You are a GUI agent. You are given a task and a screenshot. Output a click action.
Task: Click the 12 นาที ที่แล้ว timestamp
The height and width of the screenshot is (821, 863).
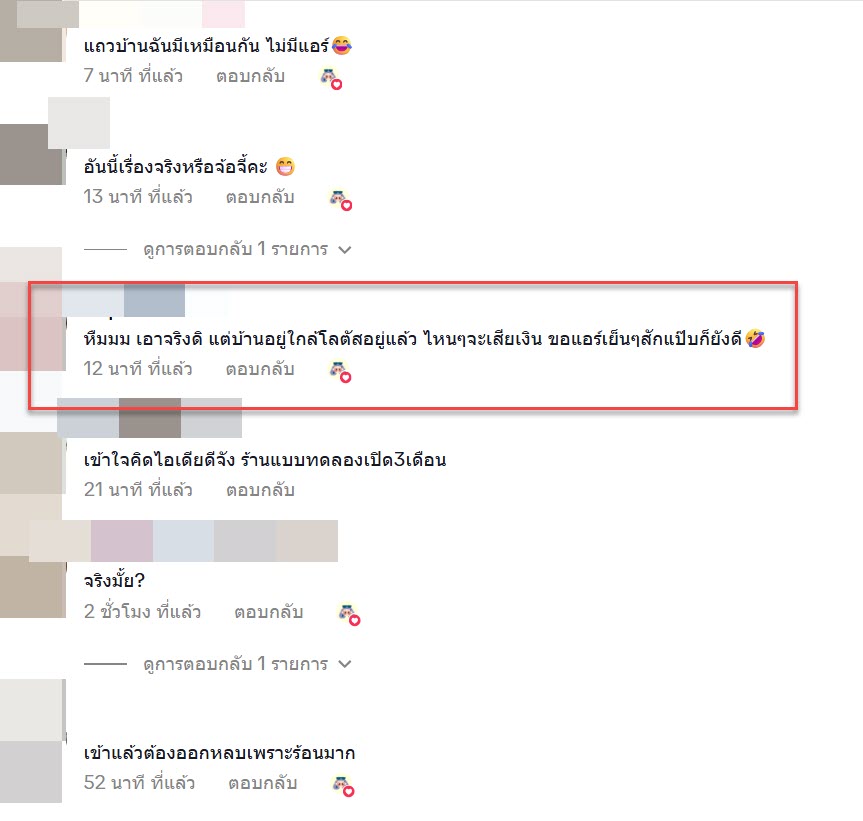coord(138,369)
